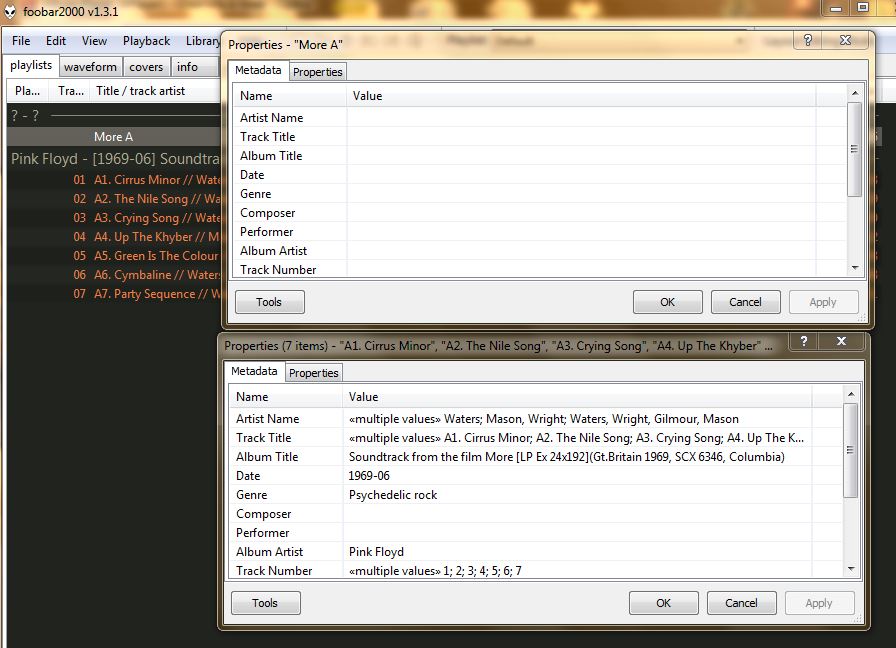This screenshot has width=896, height=648.
Task: Click empty Composer value in 7 items dialog
Action: click(x=578, y=514)
